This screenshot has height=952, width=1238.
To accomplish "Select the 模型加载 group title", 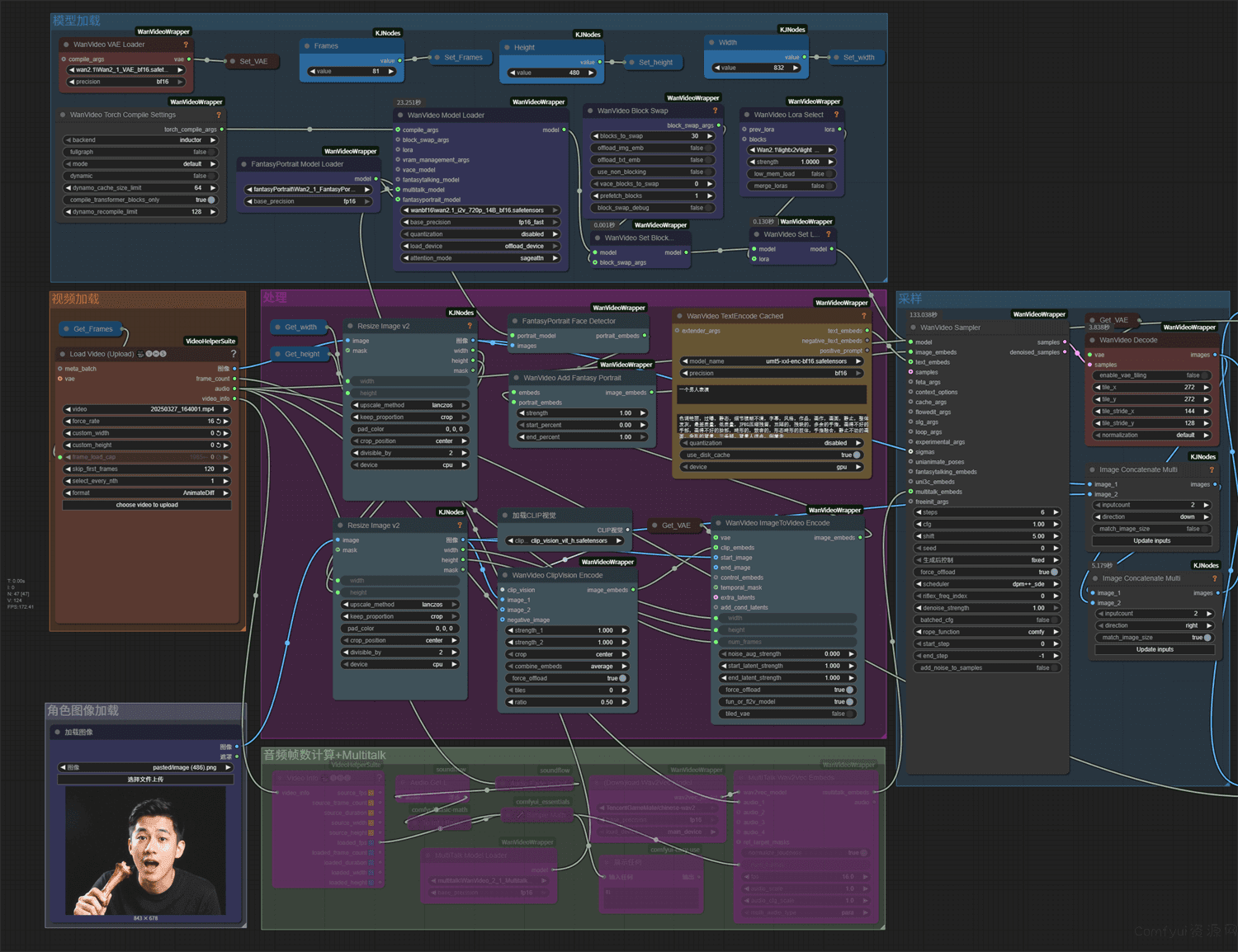I will pyautogui.click(x=77, y=21).
